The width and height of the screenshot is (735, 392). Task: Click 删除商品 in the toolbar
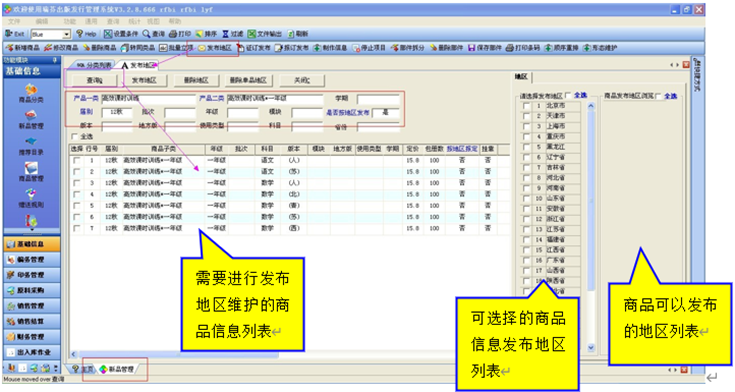[99, 48]
